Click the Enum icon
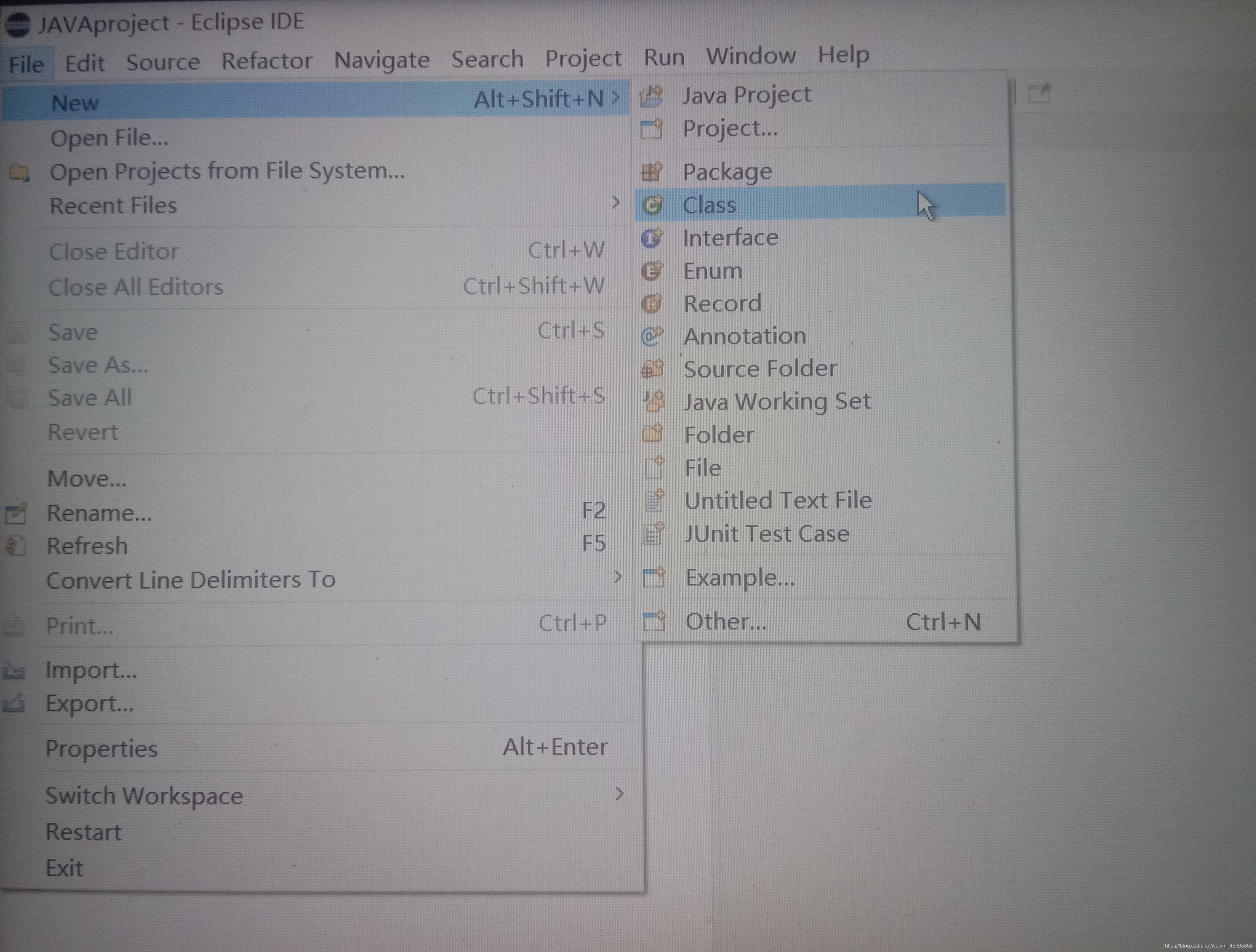1256x952 pixels. 652,271
